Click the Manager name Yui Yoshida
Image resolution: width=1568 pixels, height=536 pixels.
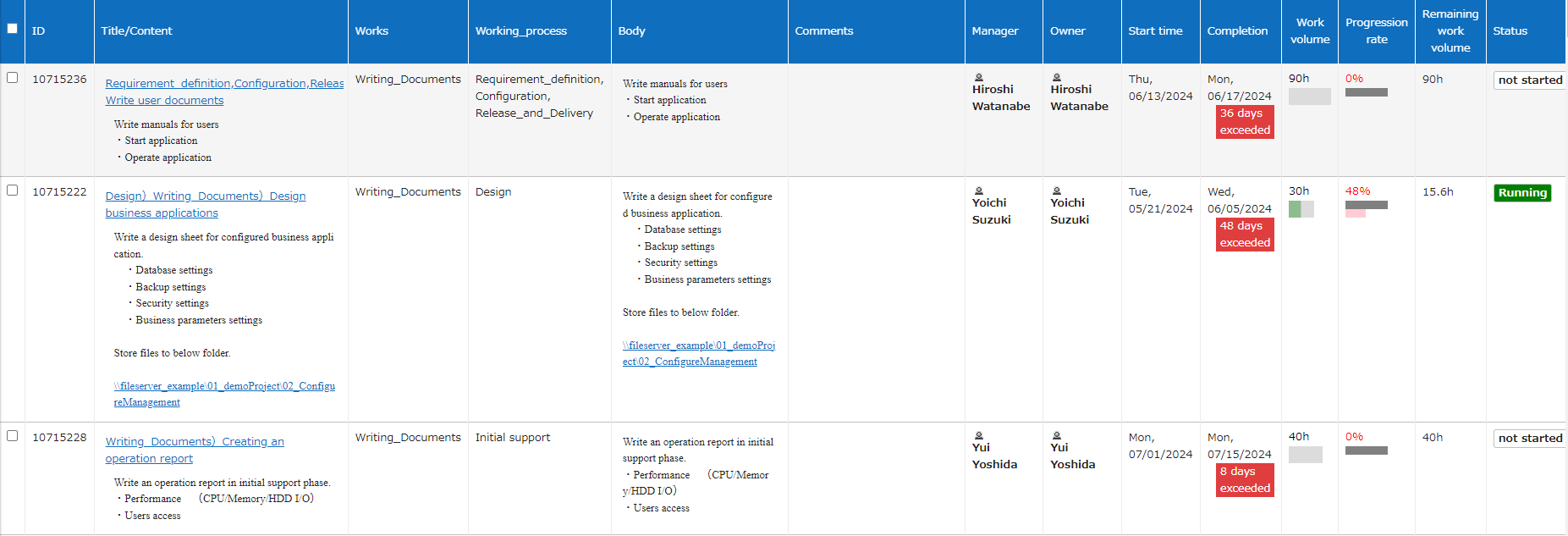click(994, 456)
